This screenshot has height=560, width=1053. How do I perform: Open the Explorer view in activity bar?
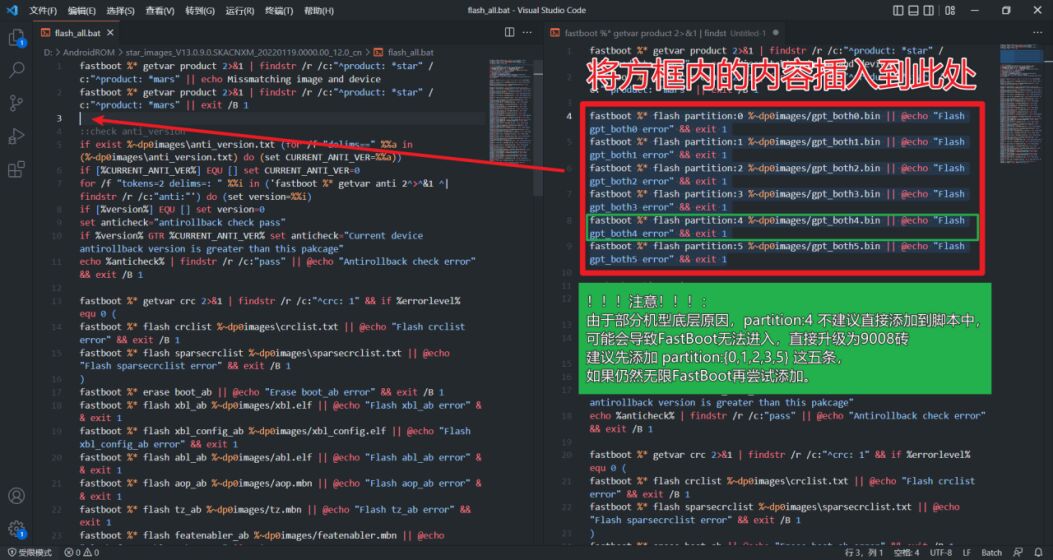(x=17, y=38)
